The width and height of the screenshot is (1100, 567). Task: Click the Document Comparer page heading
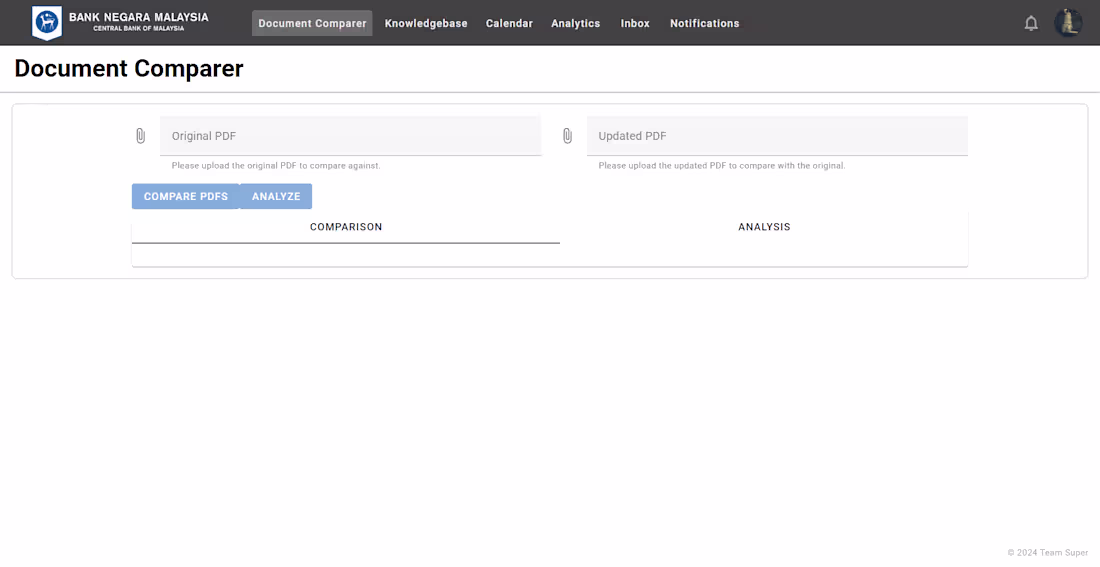click(129, 69)
